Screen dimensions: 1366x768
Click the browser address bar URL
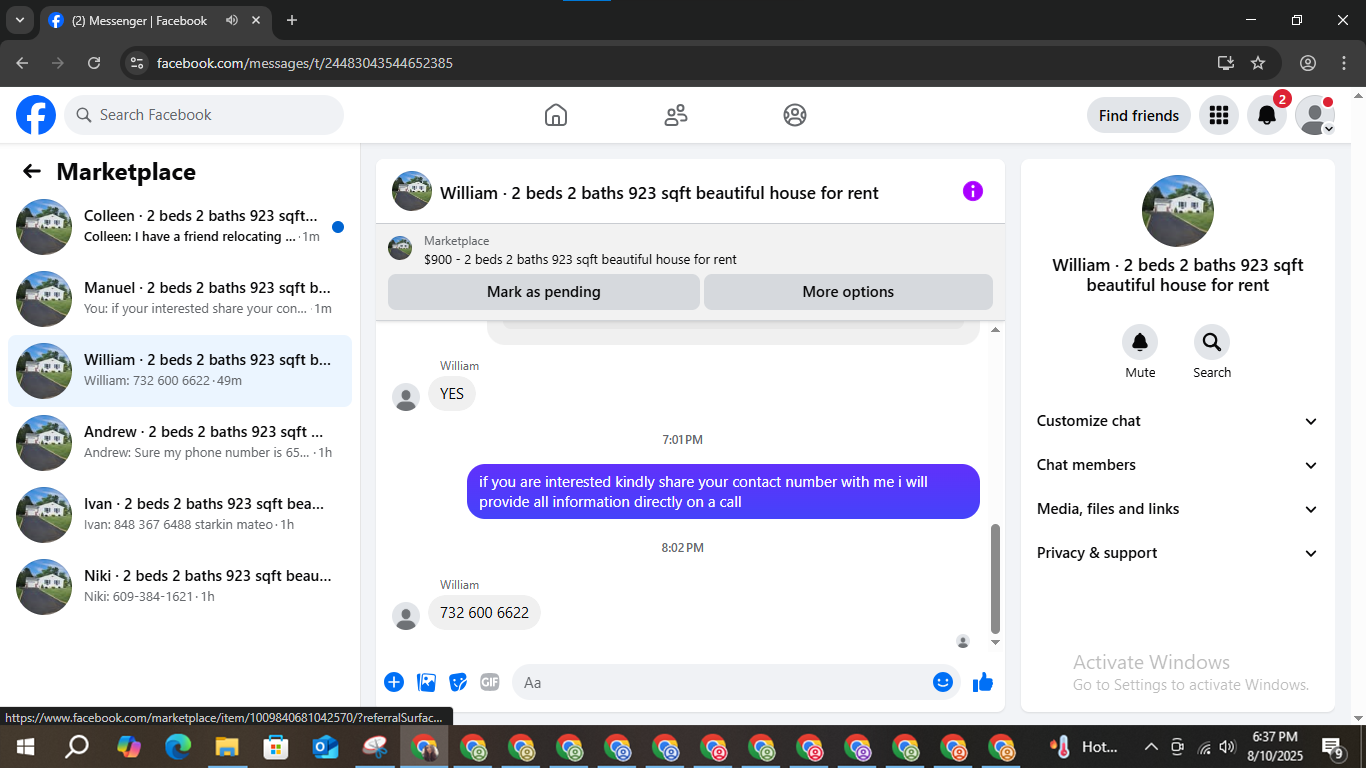coord(305,63)
